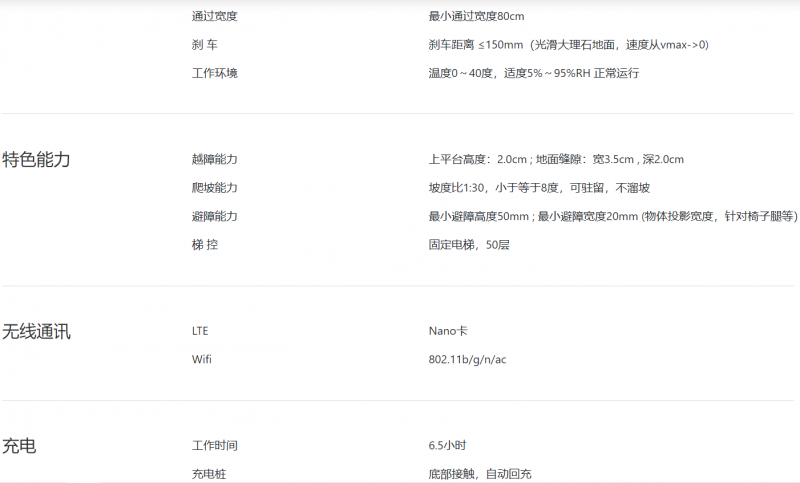Click the 无线通讯 section heading
The height and width of the screenshot is (483, 800).
36,332
